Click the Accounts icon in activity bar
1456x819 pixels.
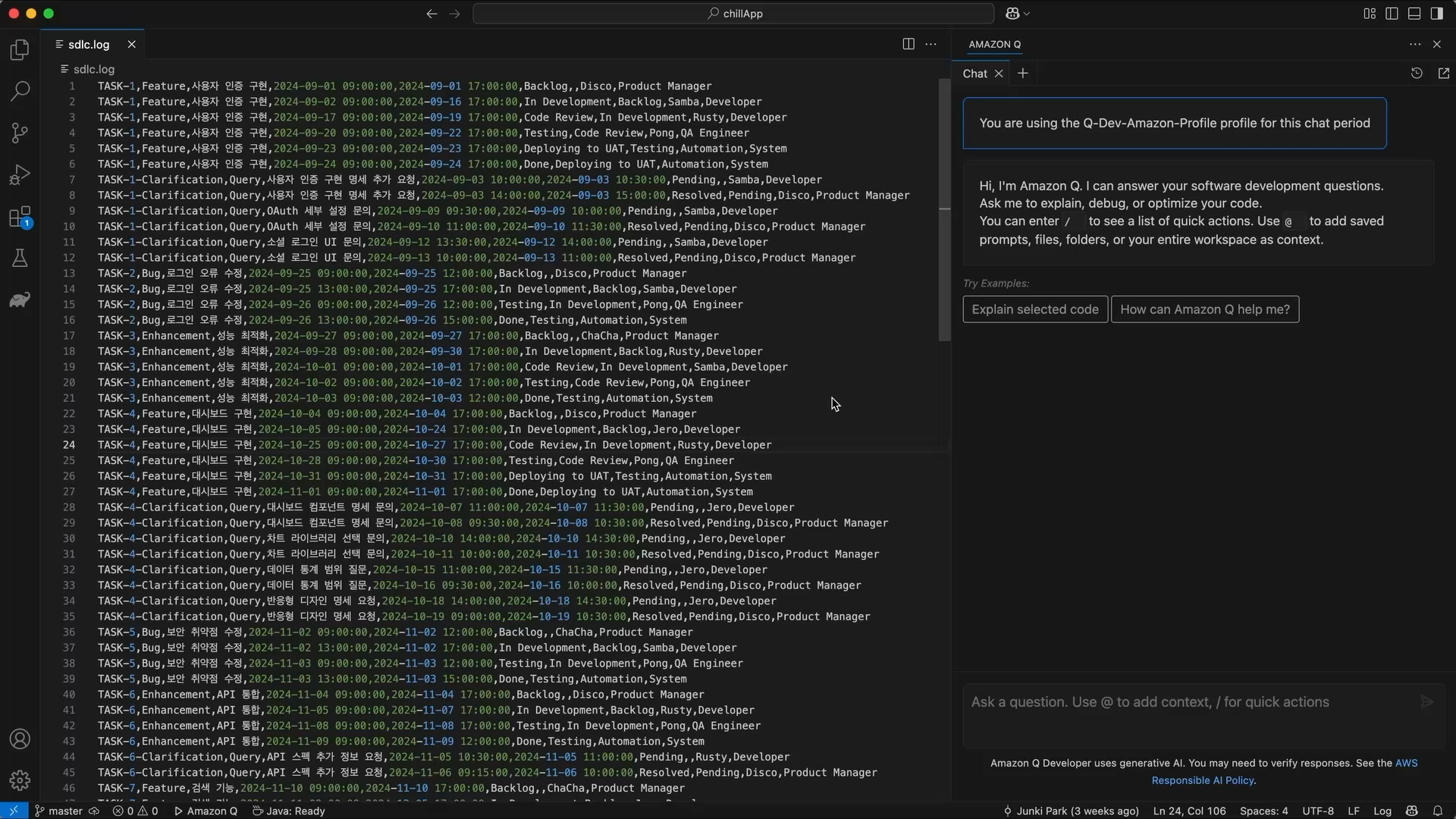point(20,739)
